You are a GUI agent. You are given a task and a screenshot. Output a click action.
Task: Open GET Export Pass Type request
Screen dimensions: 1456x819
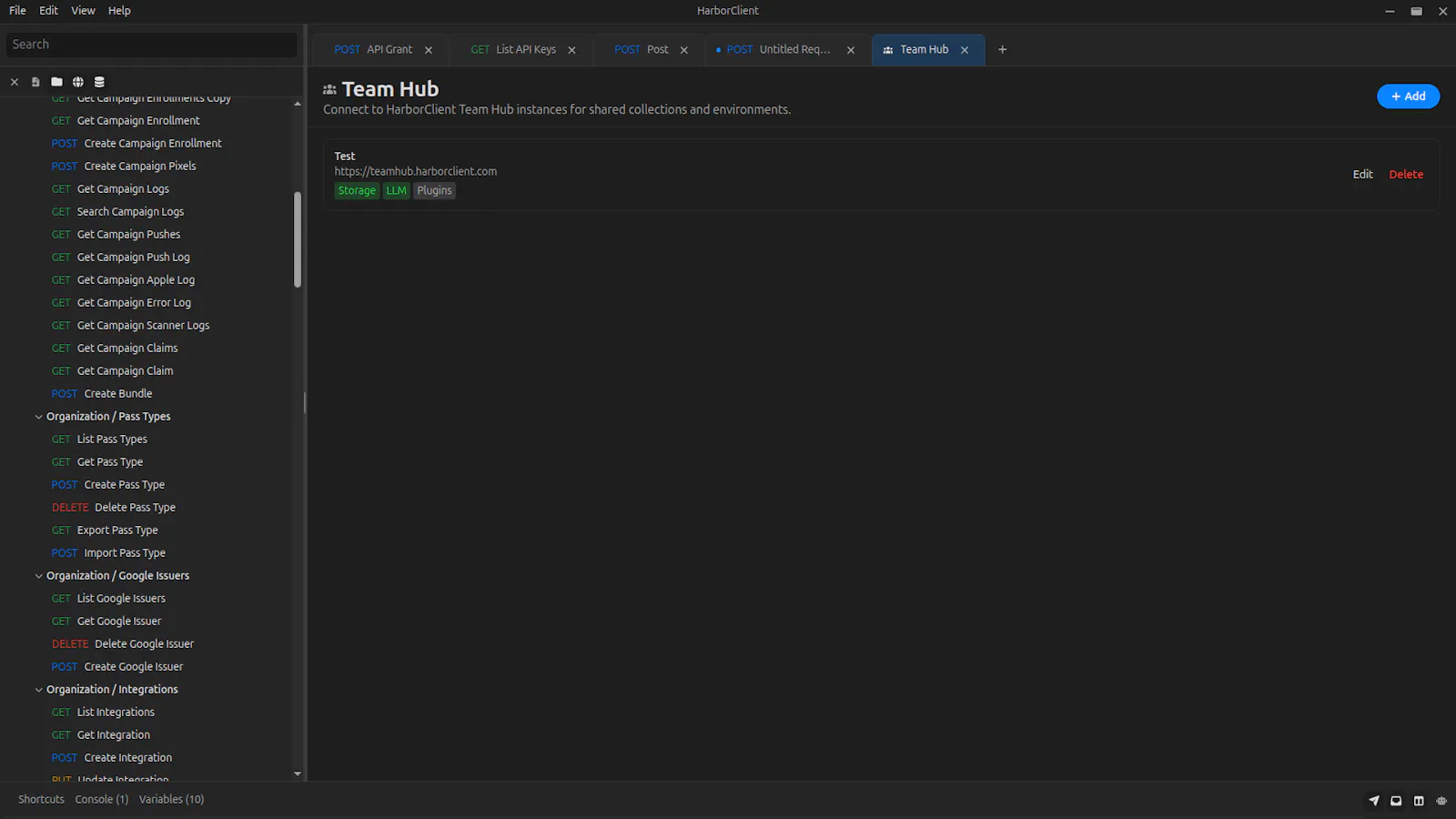pyautogui.click(x=105, y=531)
